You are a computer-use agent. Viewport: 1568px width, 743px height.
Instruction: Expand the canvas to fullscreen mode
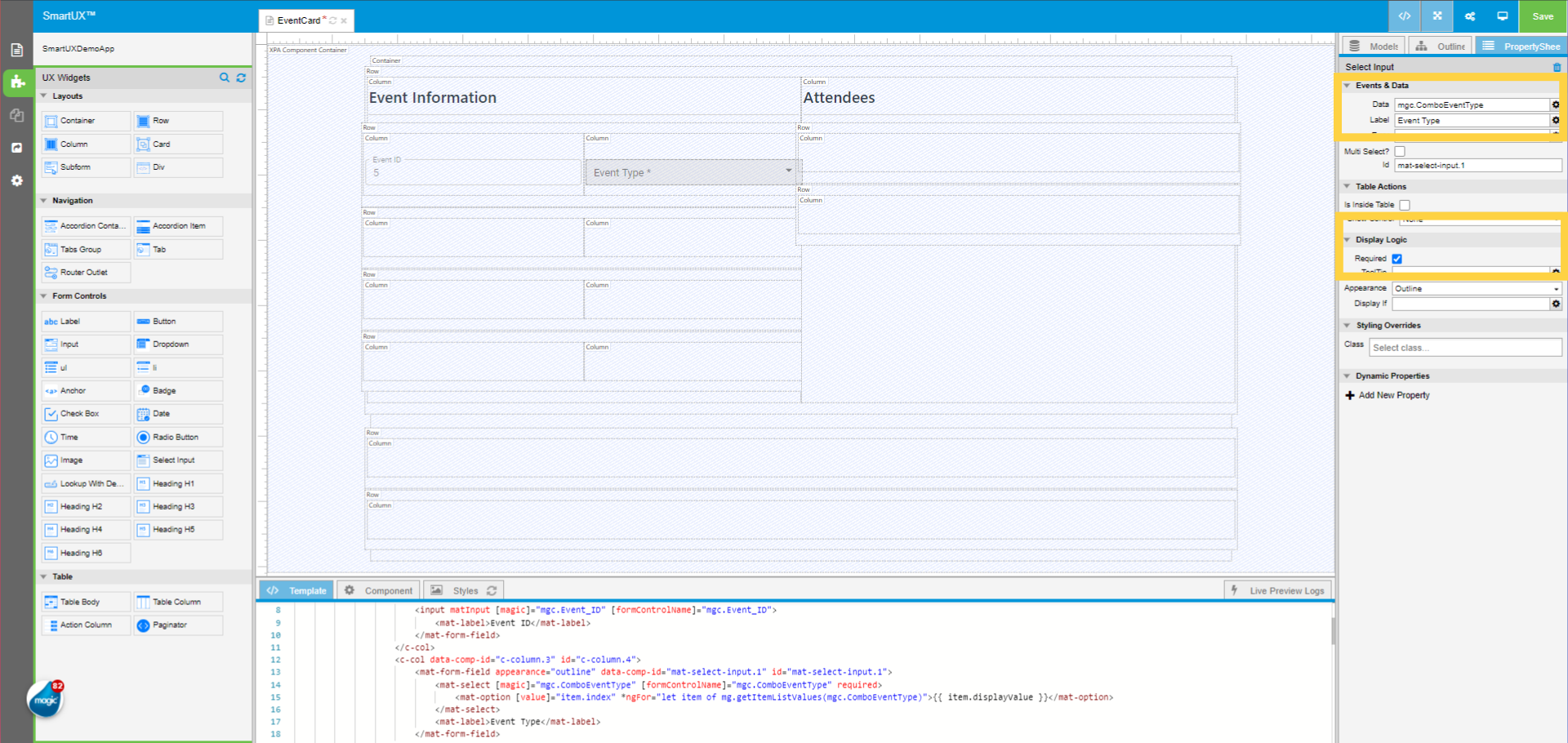tap(1437, 16)
